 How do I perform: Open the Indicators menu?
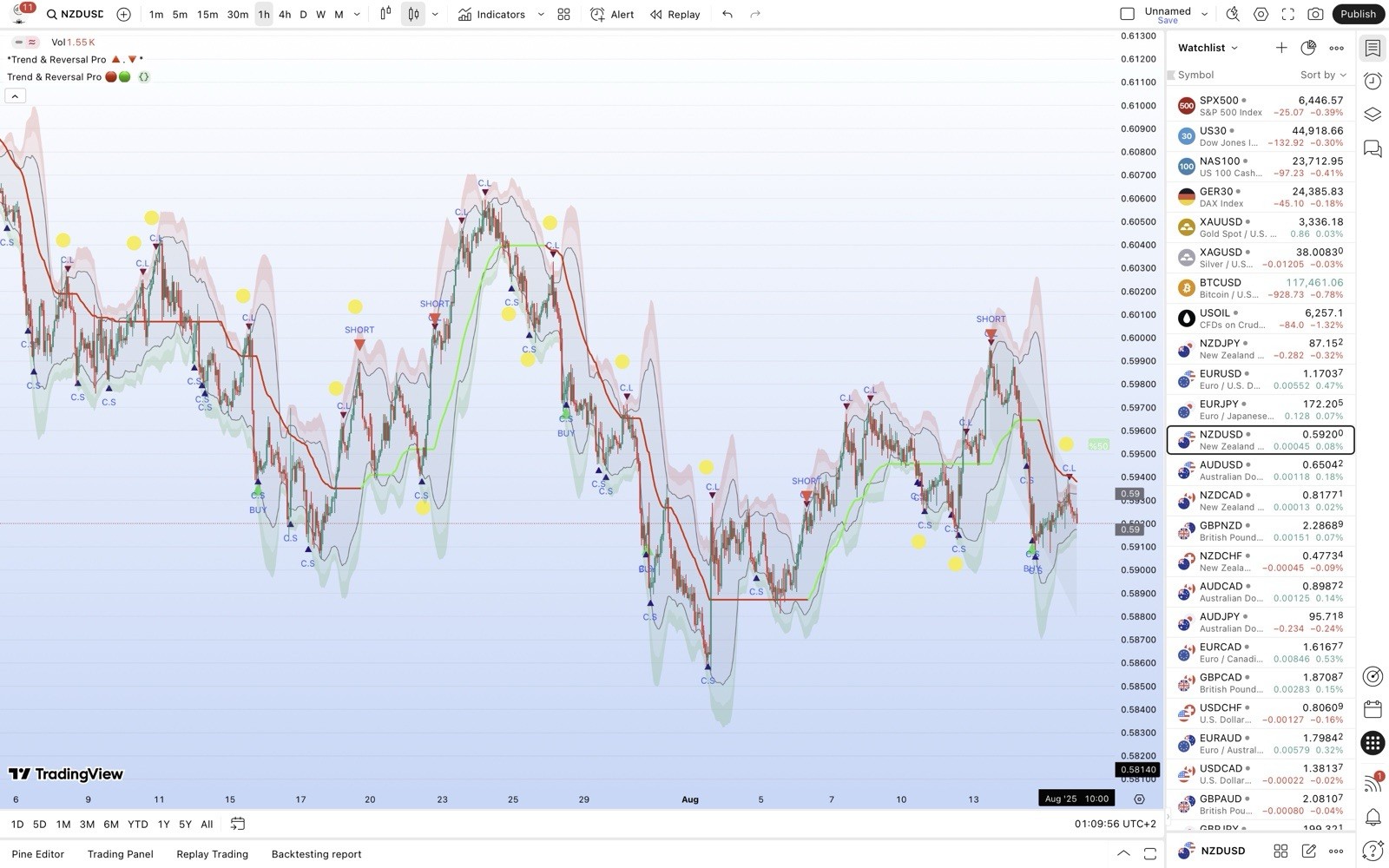[x=492, y=14]
